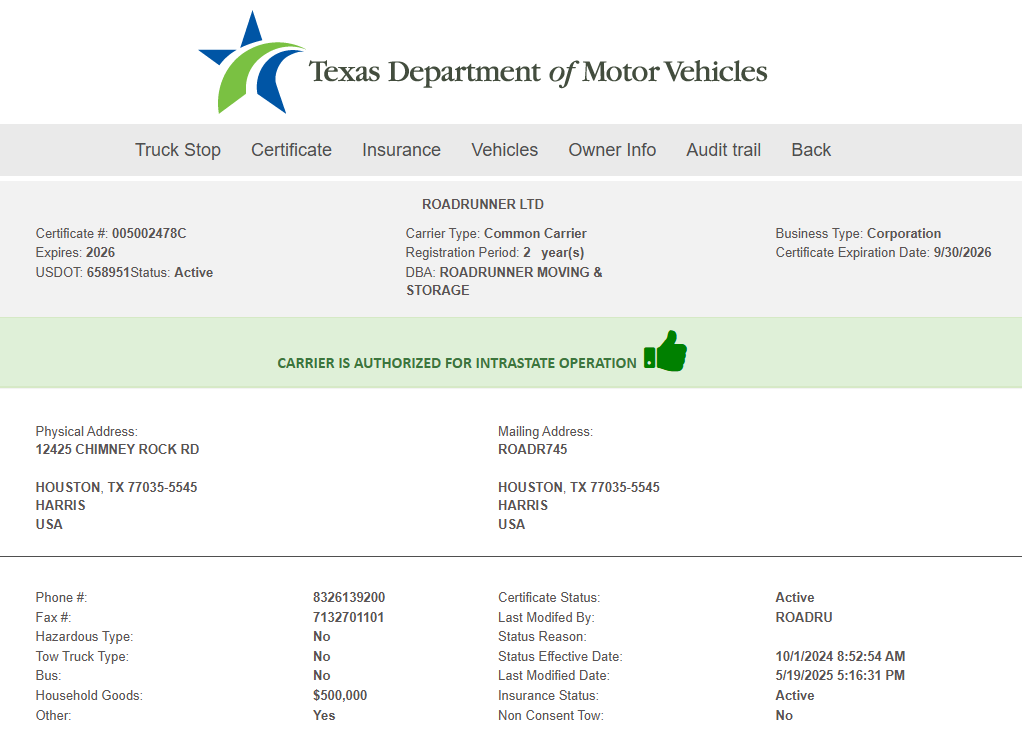Open the Vehicles section
Image resolution: width=1022 pixels, height=737 pixels.
click(504, 150)
